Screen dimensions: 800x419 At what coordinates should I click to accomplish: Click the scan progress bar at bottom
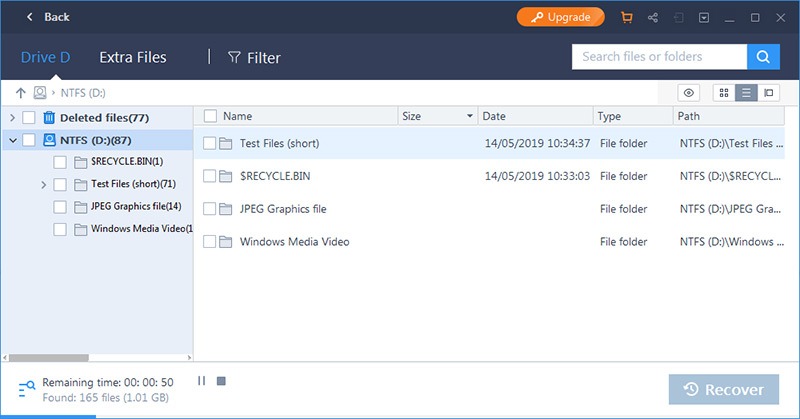pyautogui.click(x=400, y=417)
